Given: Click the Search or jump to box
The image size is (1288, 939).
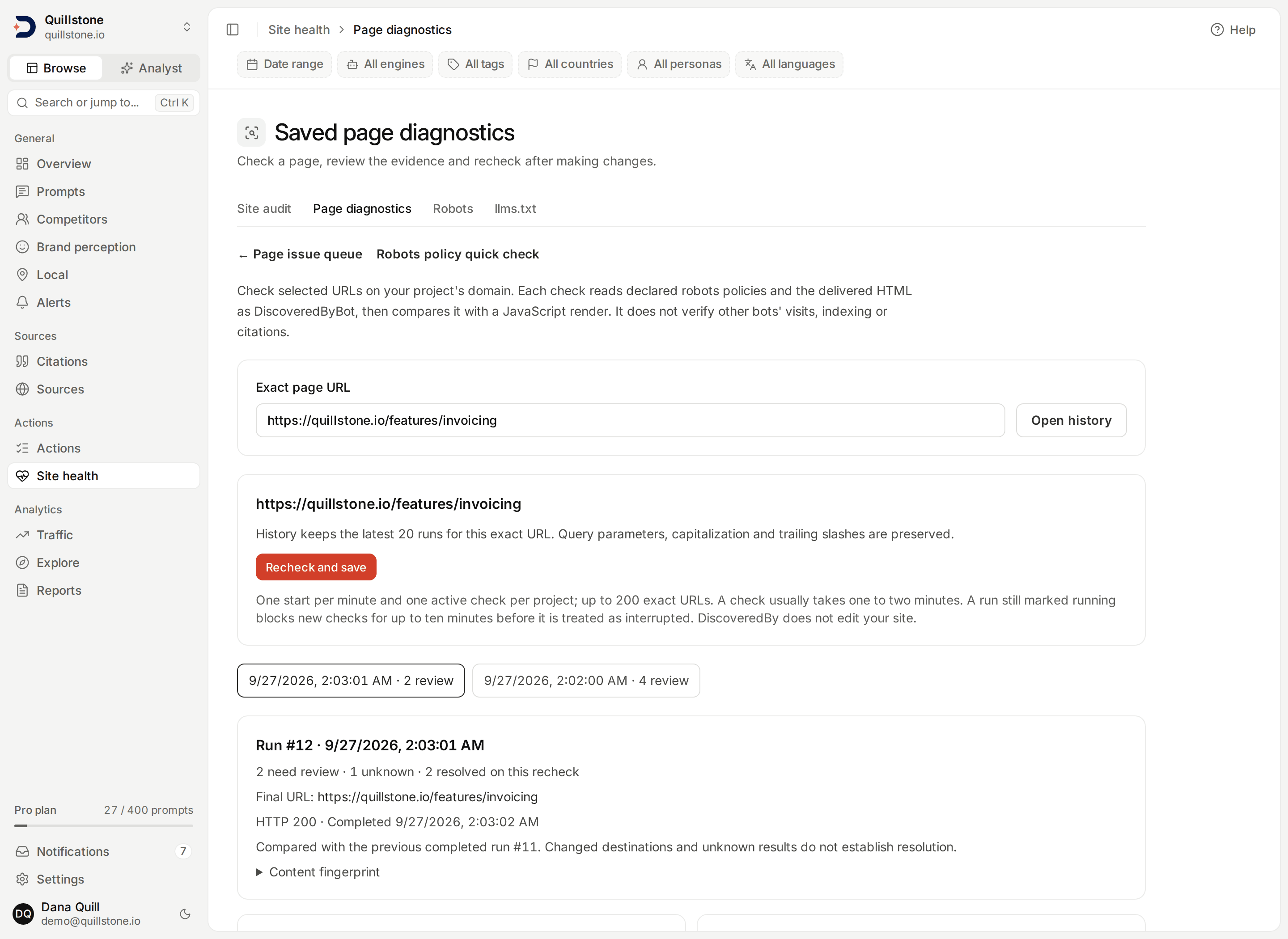Looking at the screenshot, I should 103,103.
